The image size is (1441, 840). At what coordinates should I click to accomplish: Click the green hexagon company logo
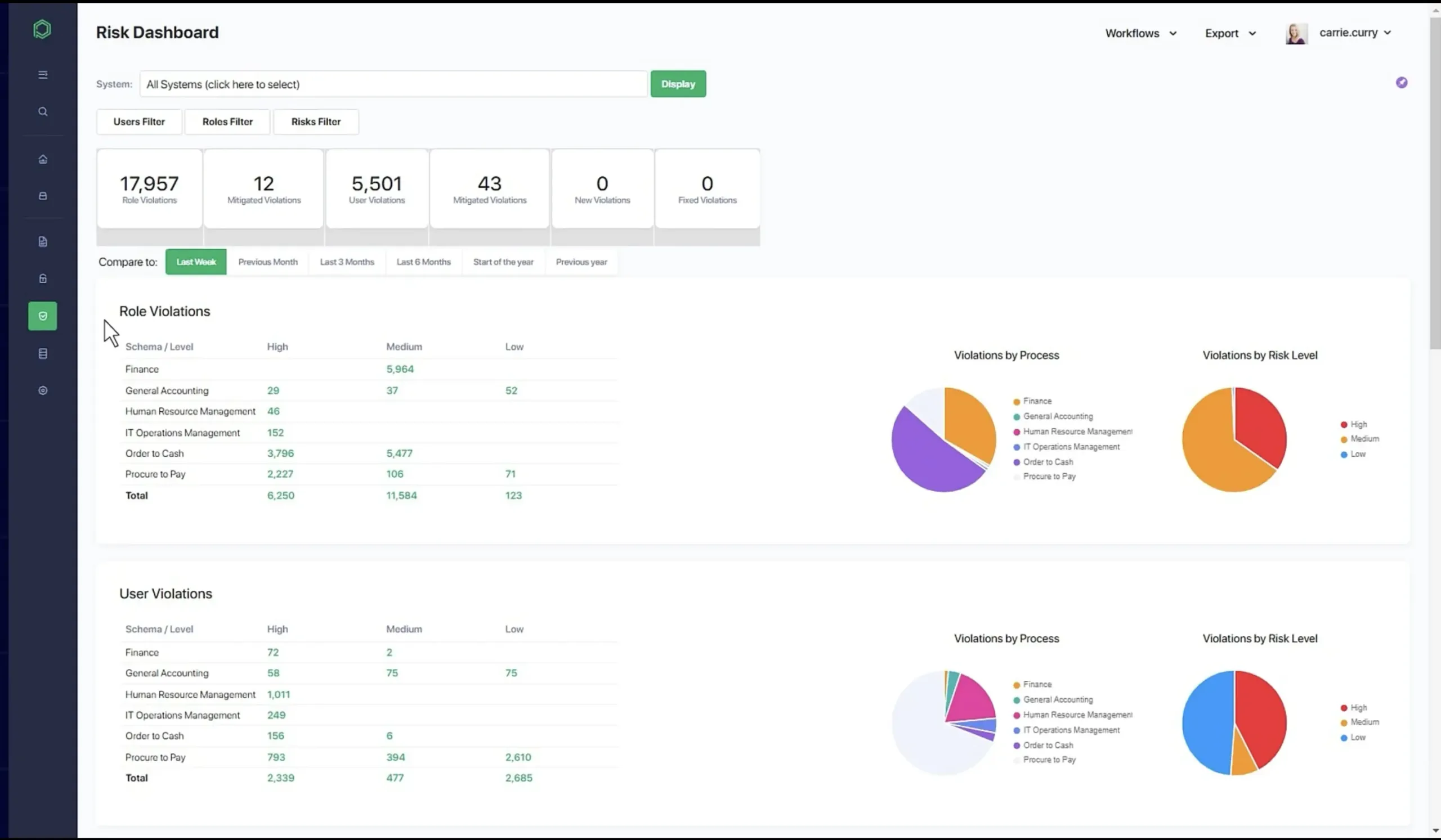(42, 29)
